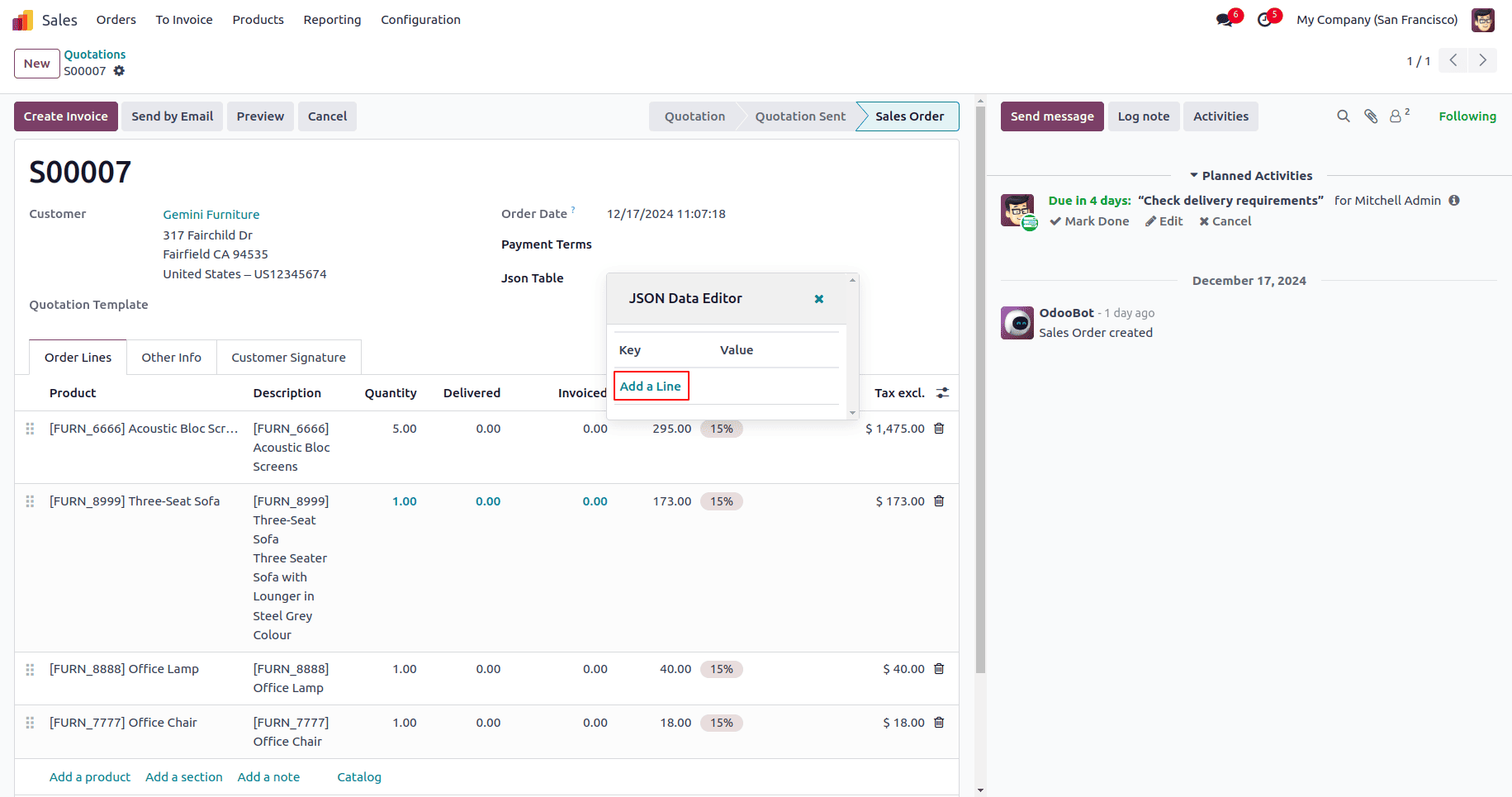Go to the next record arrow
This screenshot has height=797, width=1512.
coord(1482,60)
